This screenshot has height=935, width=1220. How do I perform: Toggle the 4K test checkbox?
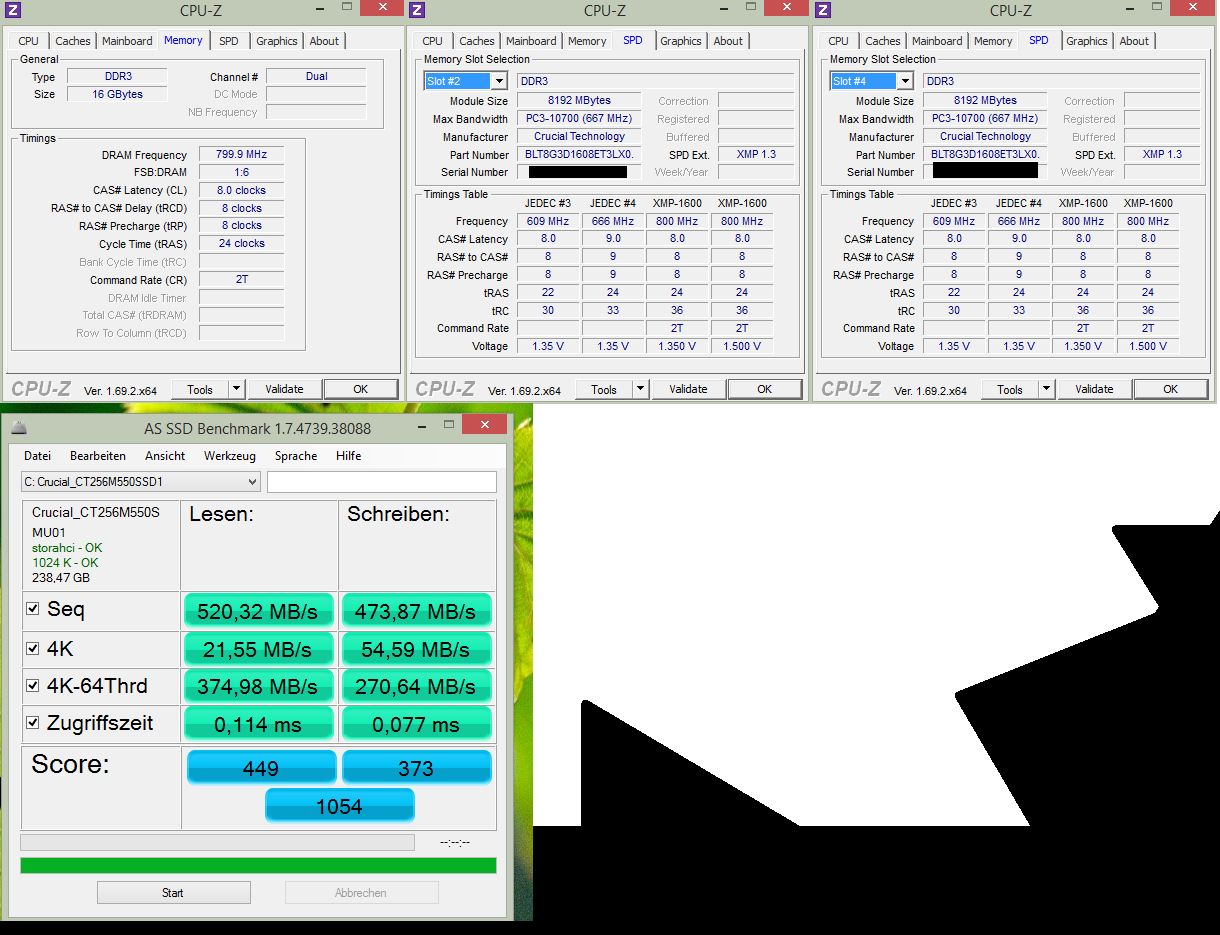[x=33, y=648]
